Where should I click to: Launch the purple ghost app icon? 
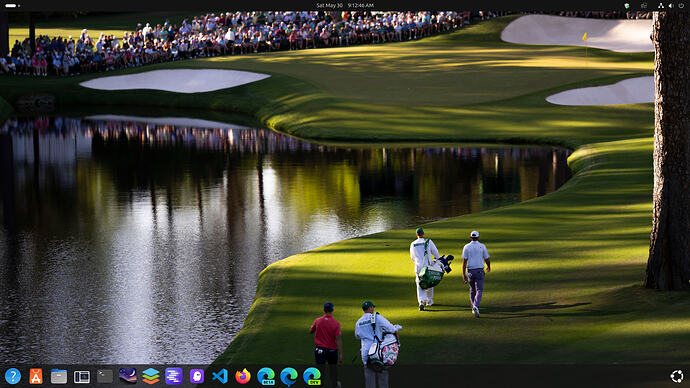point(197,376)
